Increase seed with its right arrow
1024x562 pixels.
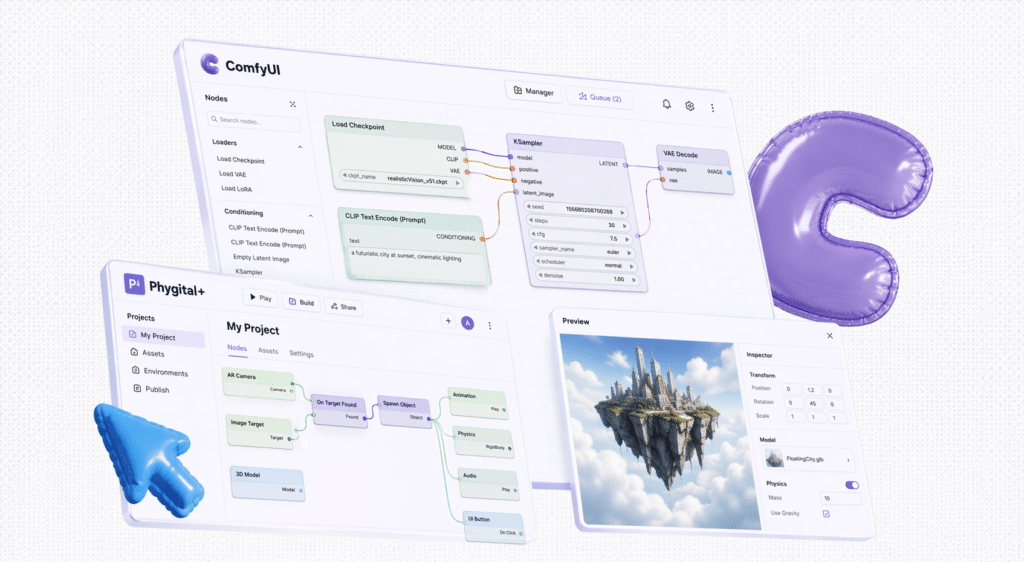(622, 213)
